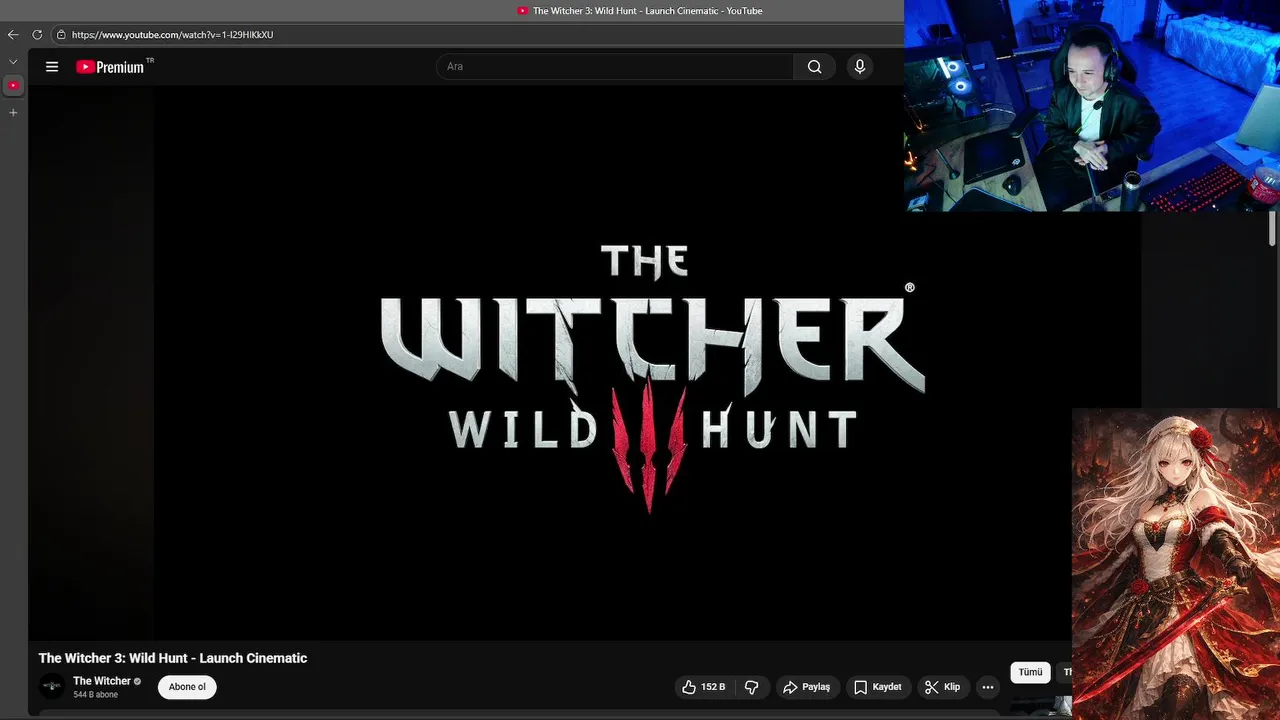The height and width of the screenshot is (720, 1280).
Task: Go back with the browser back arrow
Action: coord(13,34)
